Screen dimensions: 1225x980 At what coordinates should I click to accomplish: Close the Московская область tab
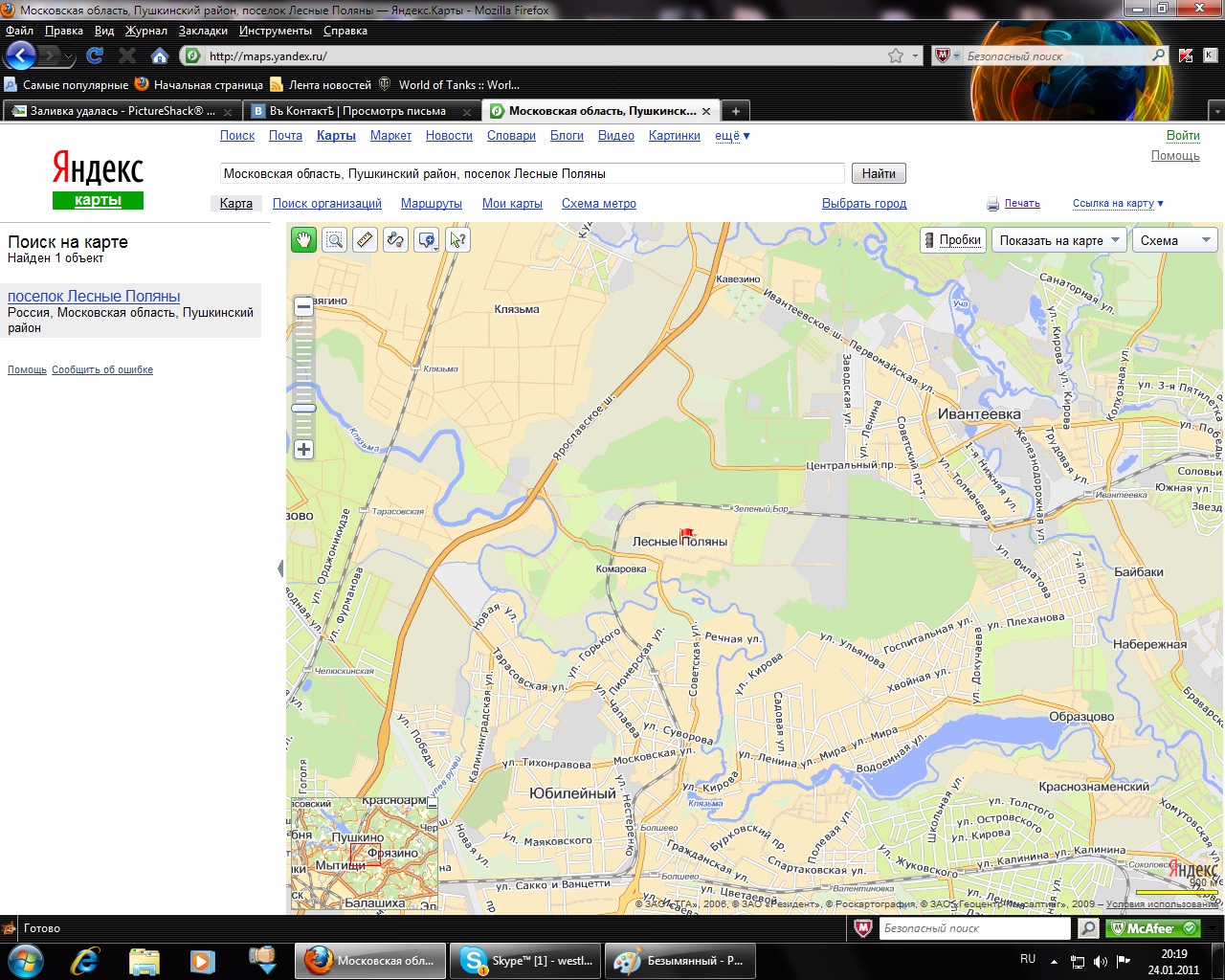[x=706, y=111]
